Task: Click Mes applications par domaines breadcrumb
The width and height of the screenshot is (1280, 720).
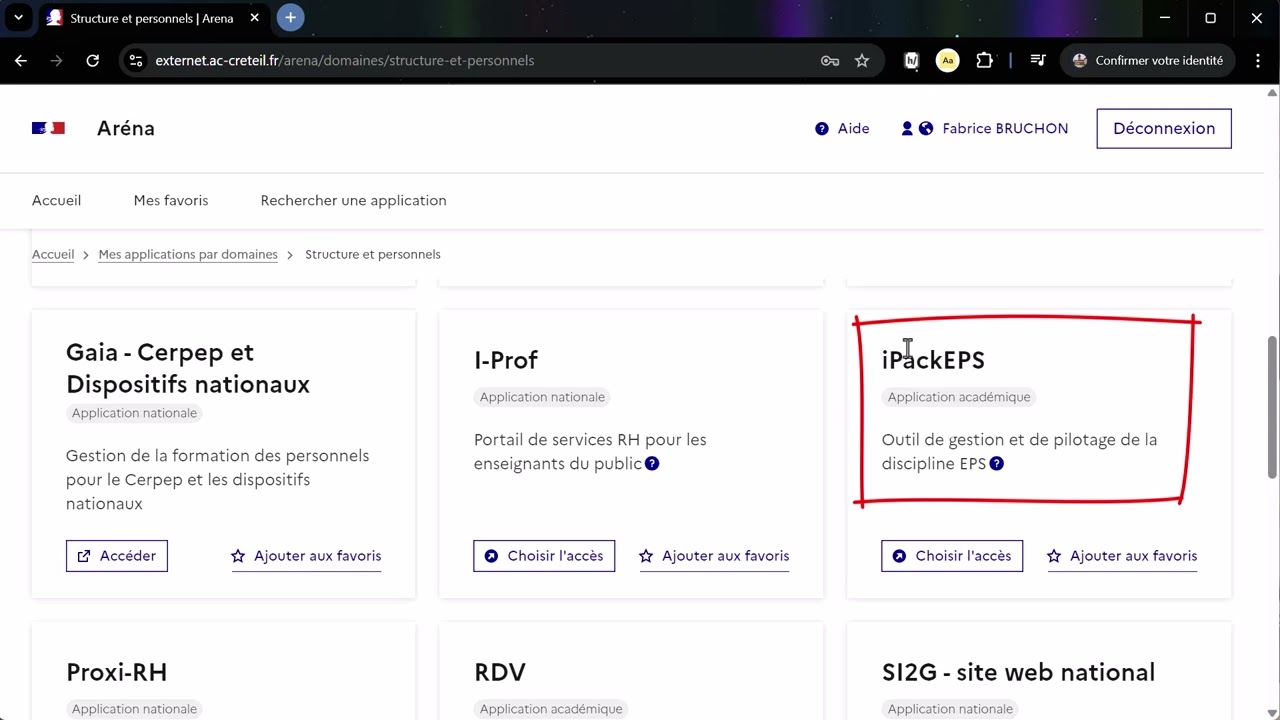Action: point(188,254)
